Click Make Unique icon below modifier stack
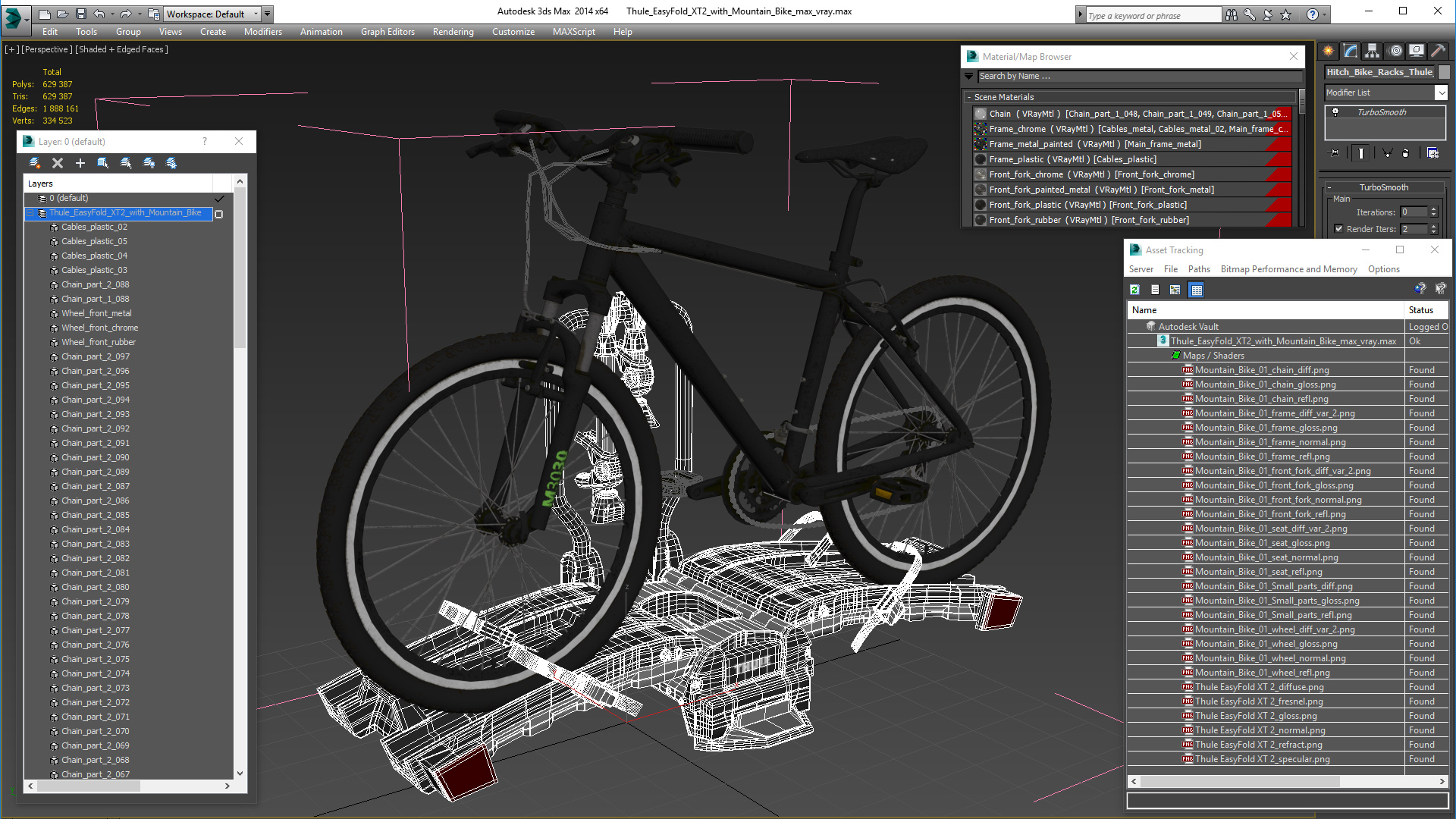 click(1387, 153)
